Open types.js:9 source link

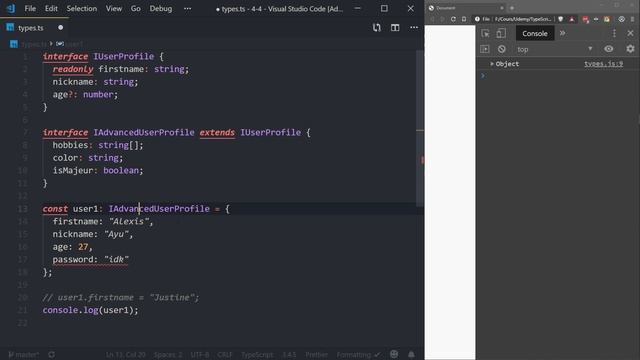tap(603, 64)
